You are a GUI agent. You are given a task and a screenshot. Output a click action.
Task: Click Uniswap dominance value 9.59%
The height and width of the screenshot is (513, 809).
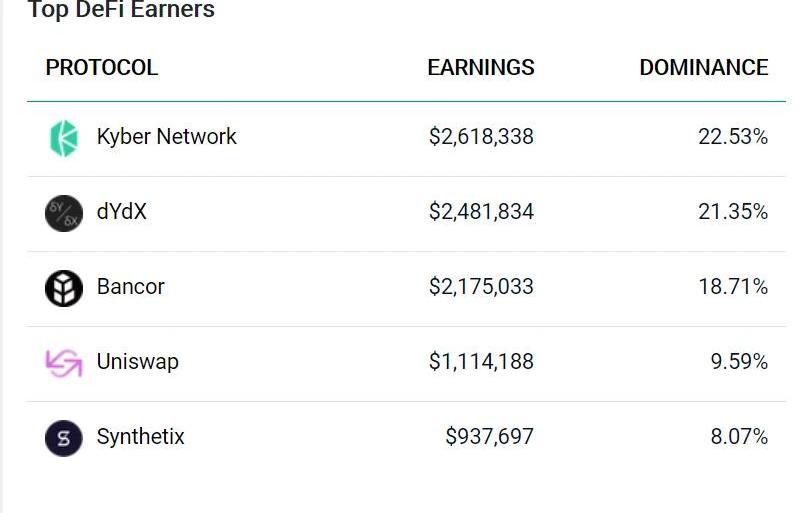point(739,362)
